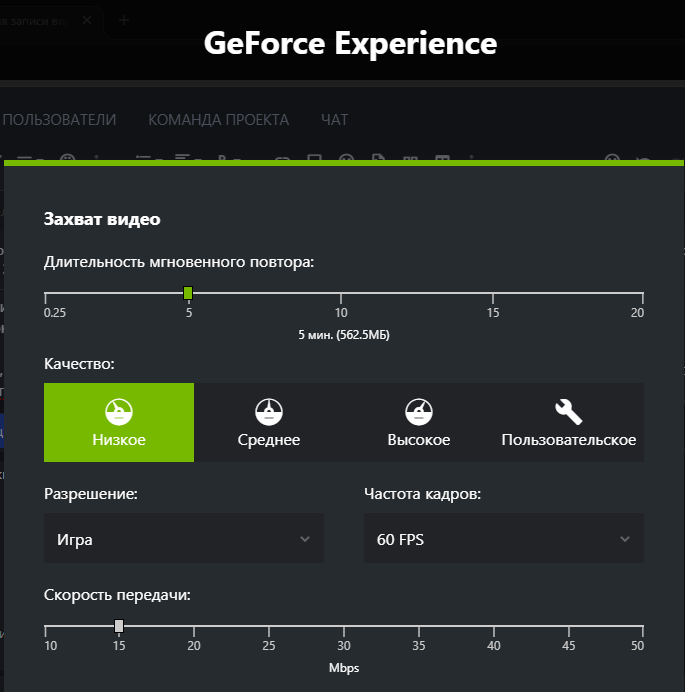Image resolution: width=685 pixels, height=692 pixels.
Task: Open the Частота кадров dropdown showing 60 FPS
Action: tap(503, 539)
